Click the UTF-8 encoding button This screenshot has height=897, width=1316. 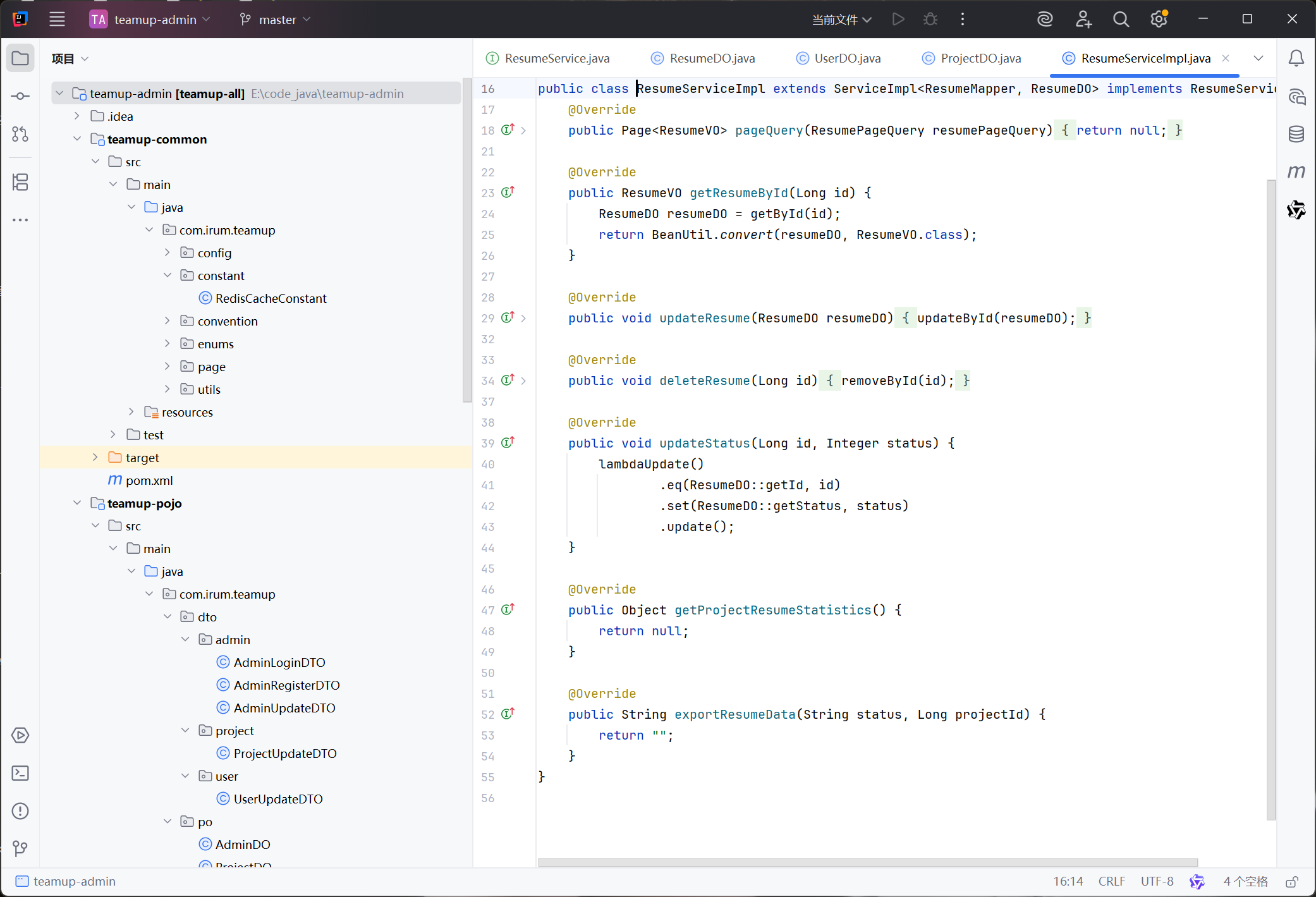1157,881
